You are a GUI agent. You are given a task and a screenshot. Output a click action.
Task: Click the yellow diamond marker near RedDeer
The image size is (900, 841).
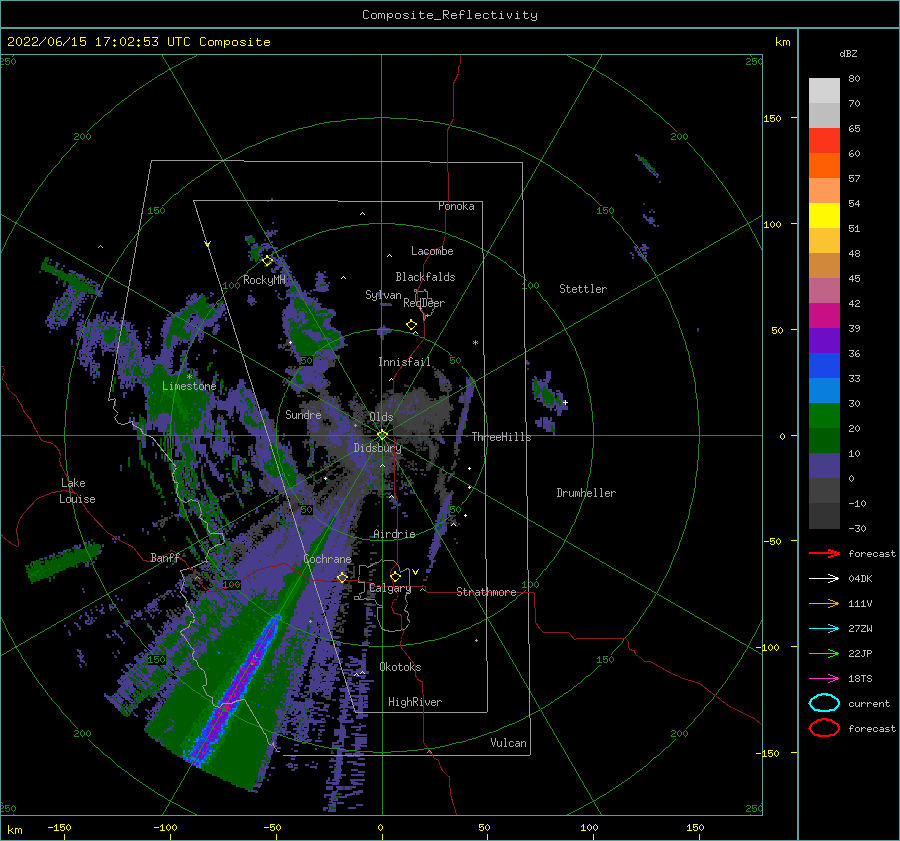(x=411, y=325)
